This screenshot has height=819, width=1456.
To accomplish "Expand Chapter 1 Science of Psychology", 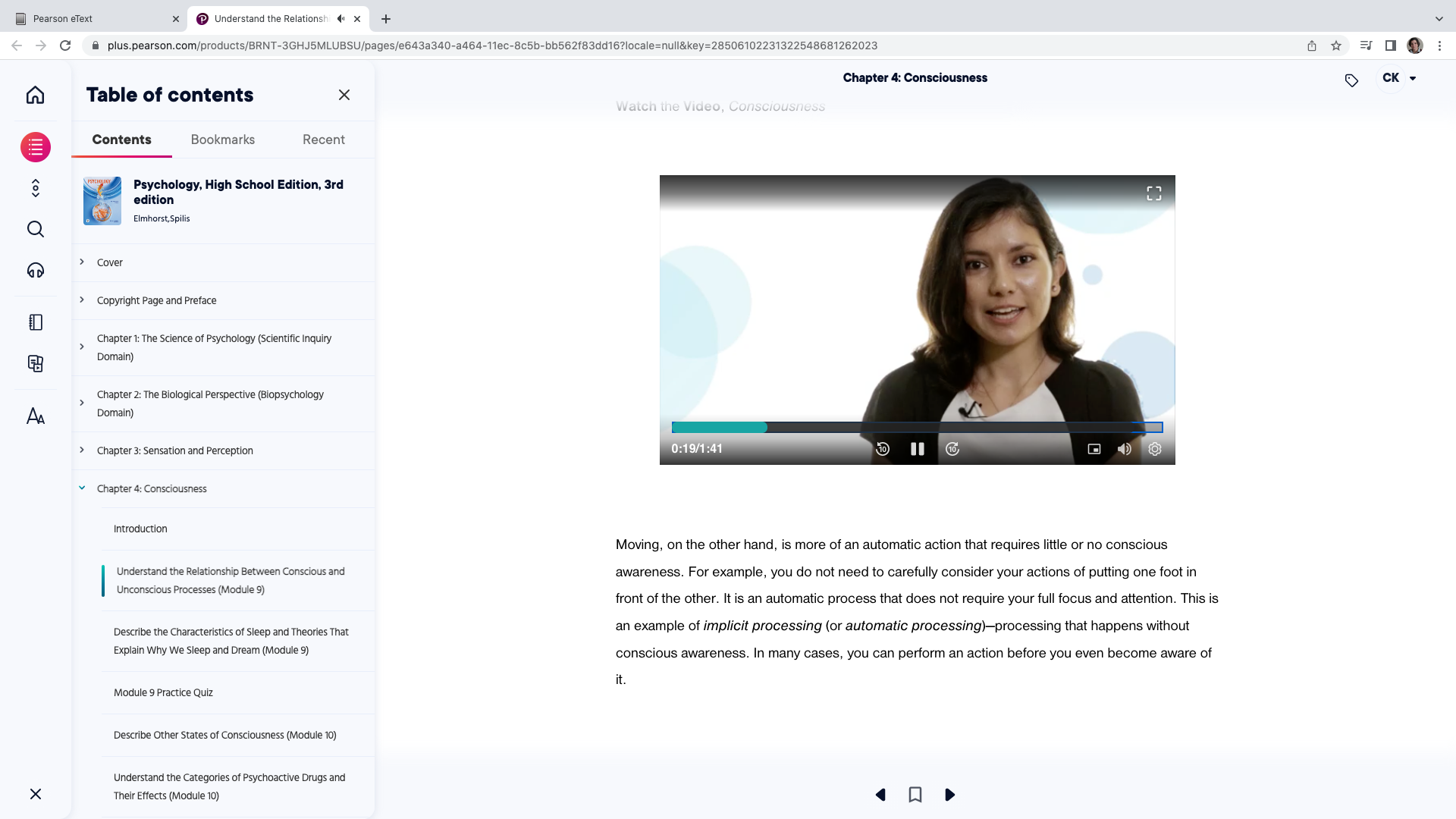I will (82, 347).
